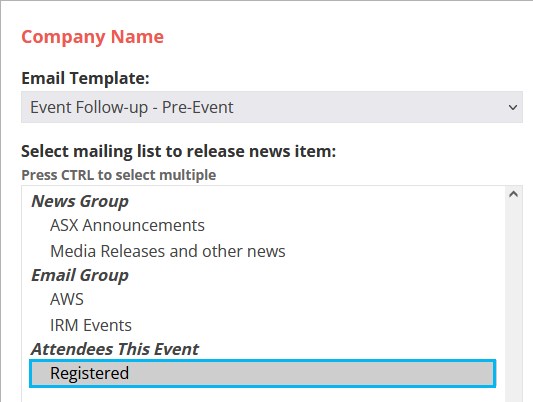Viewport: 533px width, 402px height.
Task: Choose AWS under Email Group
Action: coord(67,299)
